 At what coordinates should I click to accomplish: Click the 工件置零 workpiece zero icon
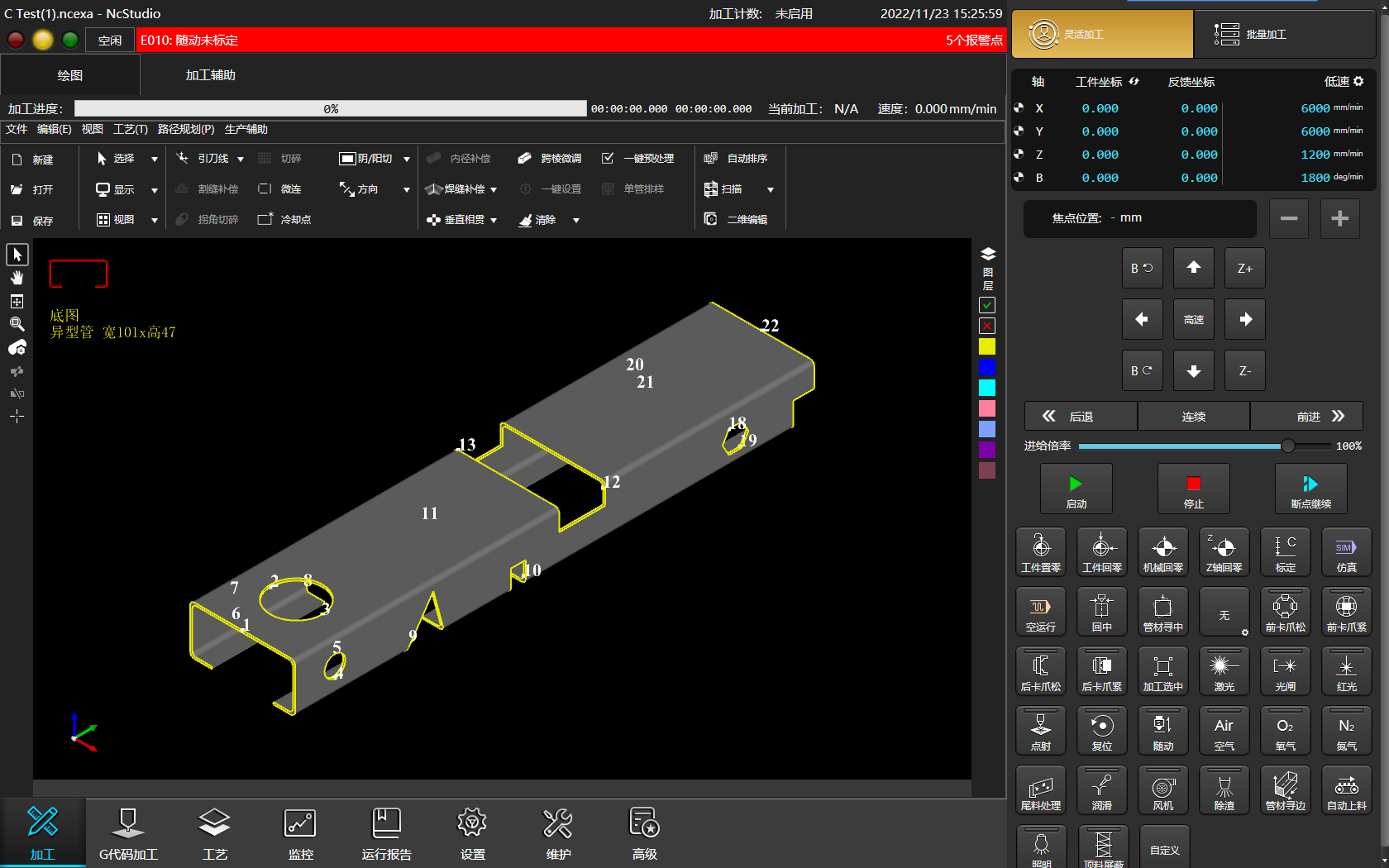coord(1040,551)
